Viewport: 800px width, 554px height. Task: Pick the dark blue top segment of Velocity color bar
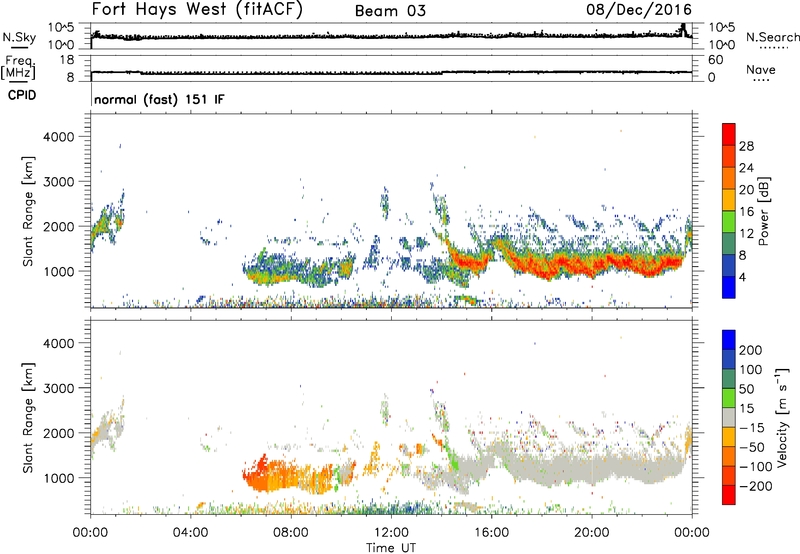click(x=729, y=340)
